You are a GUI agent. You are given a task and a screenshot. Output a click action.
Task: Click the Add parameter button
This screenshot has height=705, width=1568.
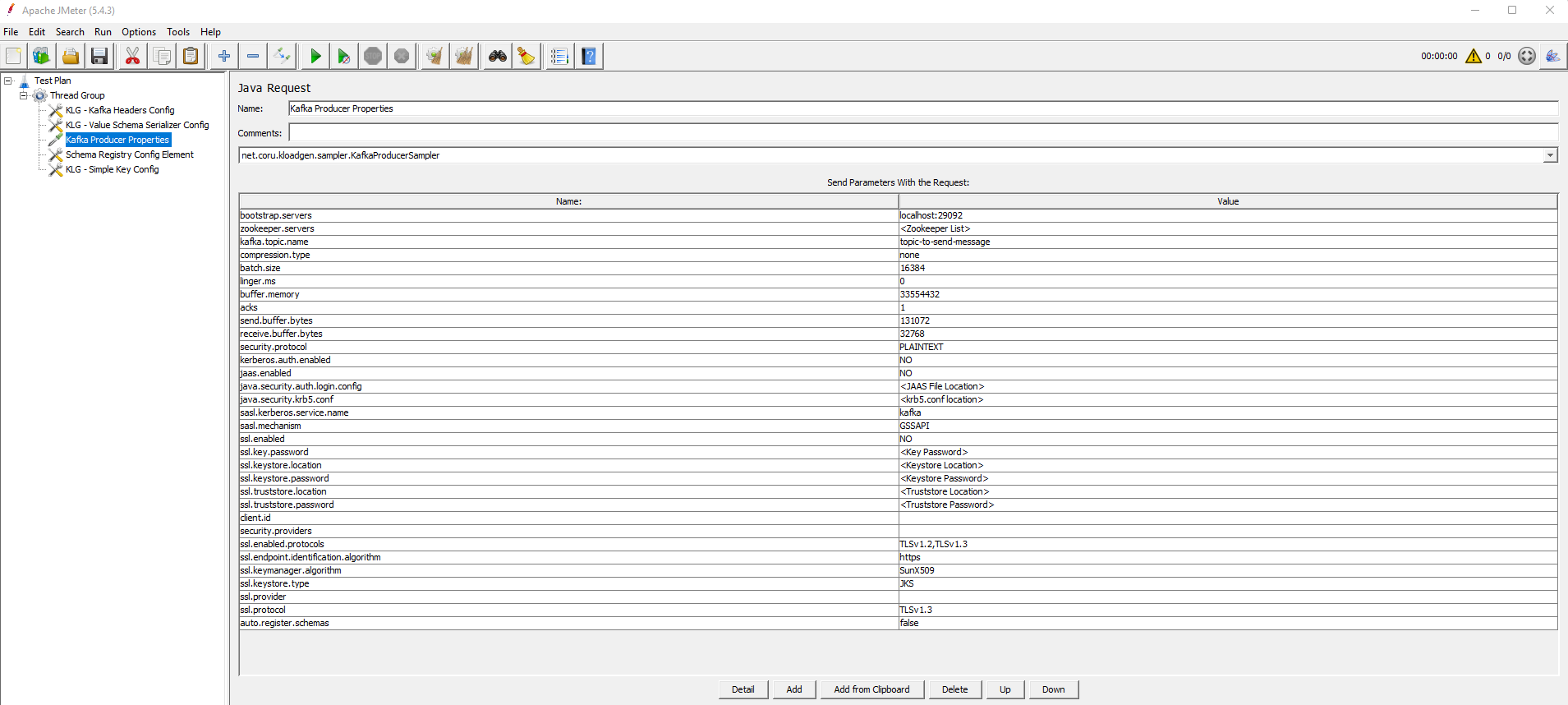pos(794,689)
